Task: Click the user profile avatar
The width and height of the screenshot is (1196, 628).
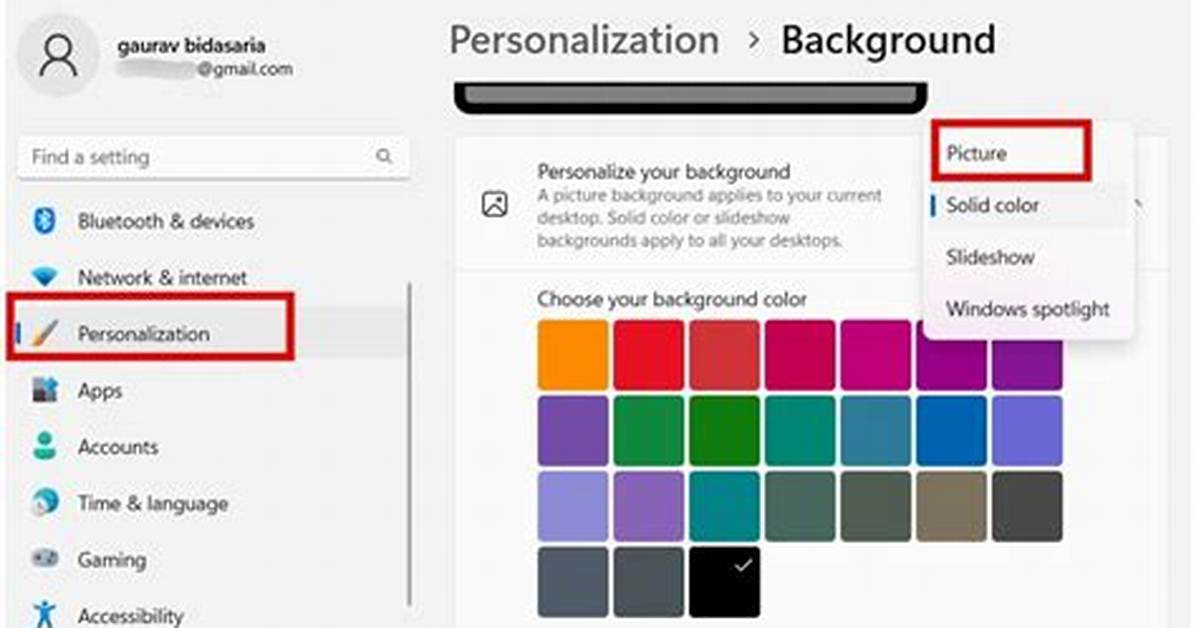Action: [x=59, y=56]
